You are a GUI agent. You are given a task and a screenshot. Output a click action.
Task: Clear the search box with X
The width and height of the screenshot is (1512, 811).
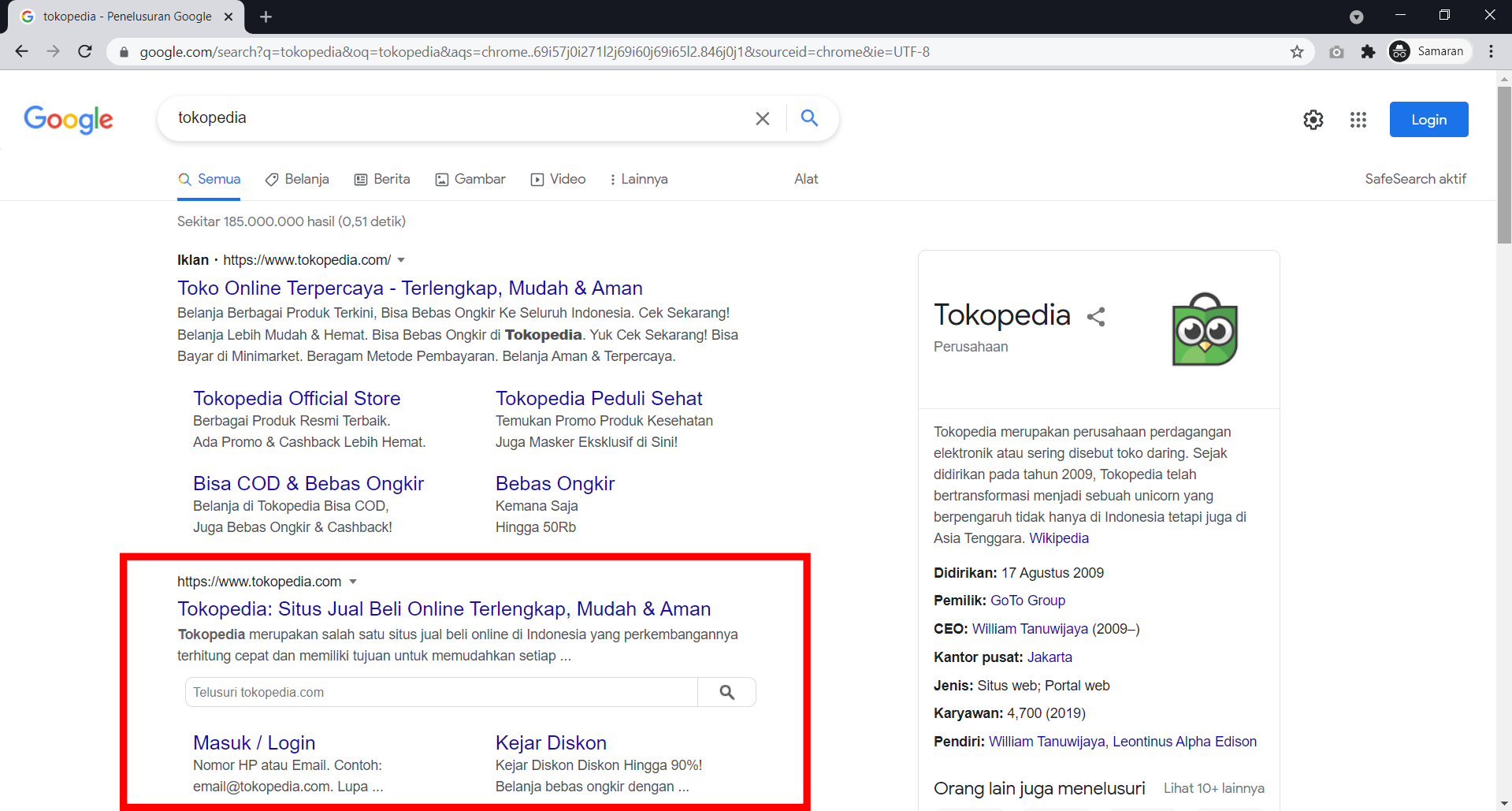[762, 118]
